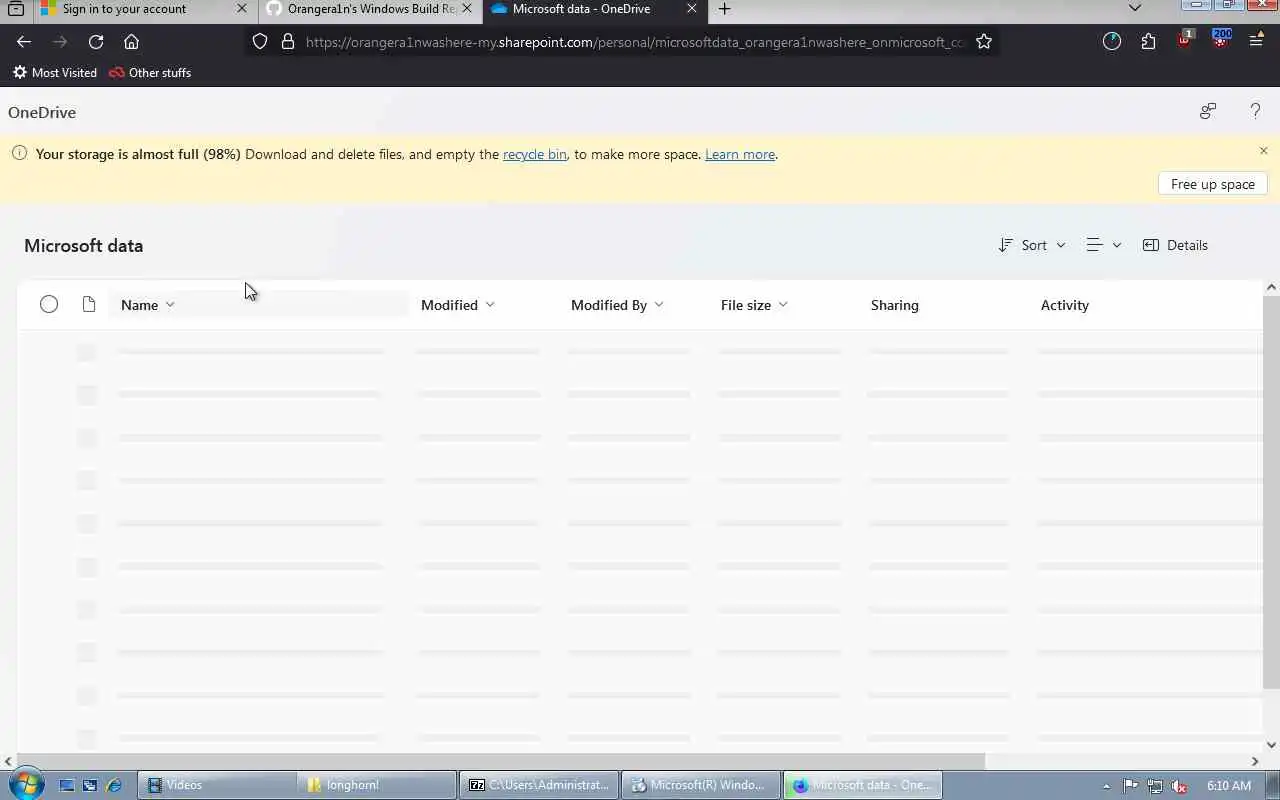Open the muted volume tray icon
The image size is (1280, 800).
pos(1180,786)
